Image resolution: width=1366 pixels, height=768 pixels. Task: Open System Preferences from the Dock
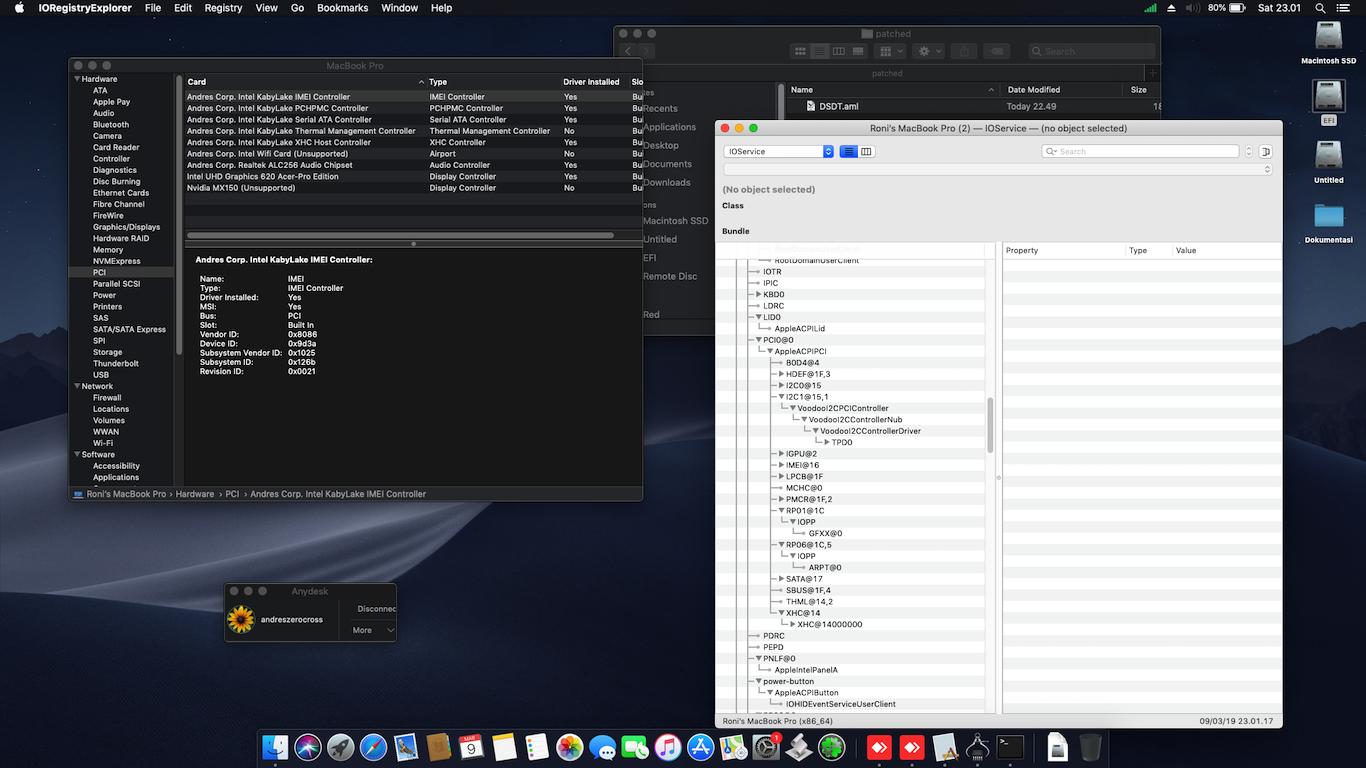pos(766,747)
